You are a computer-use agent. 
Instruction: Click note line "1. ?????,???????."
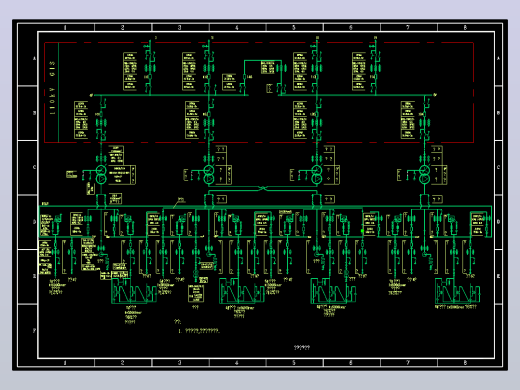199,331
